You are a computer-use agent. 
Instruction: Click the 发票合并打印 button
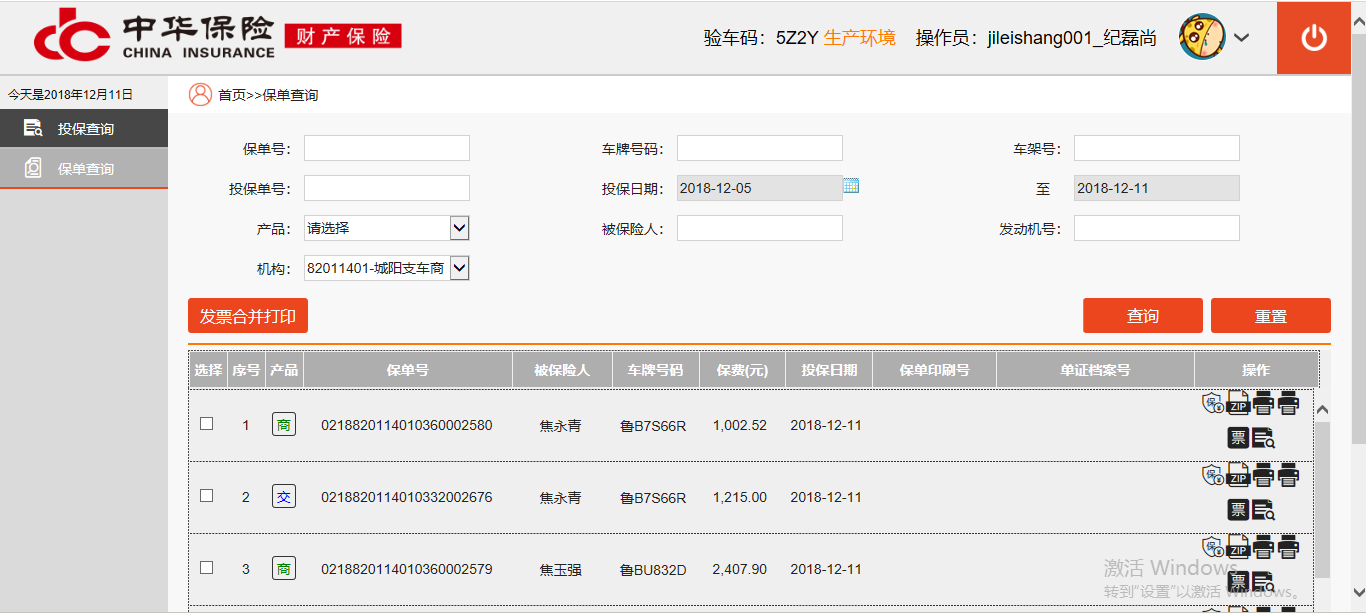(248, 316)
